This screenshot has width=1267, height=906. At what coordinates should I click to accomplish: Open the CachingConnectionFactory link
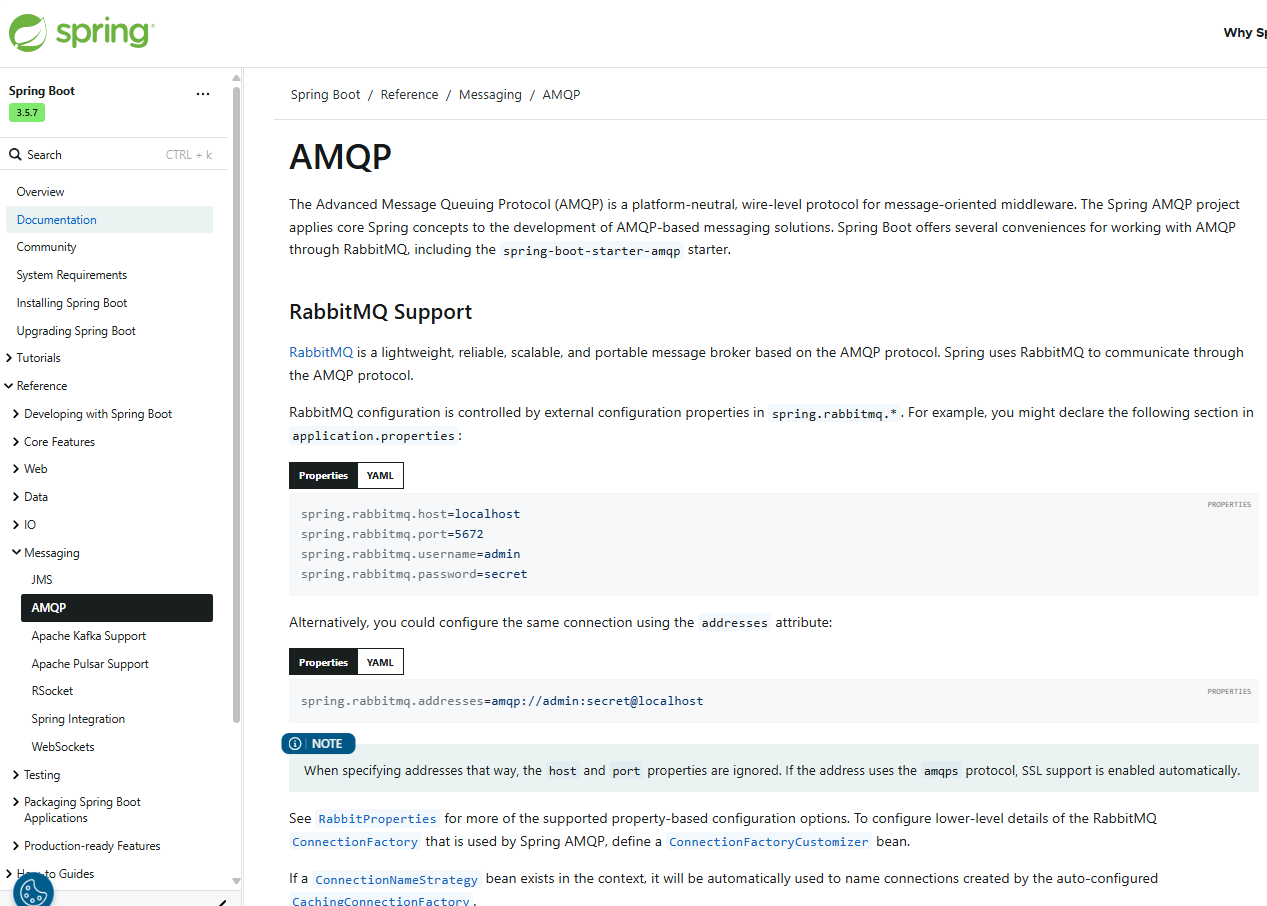(381, 902)
